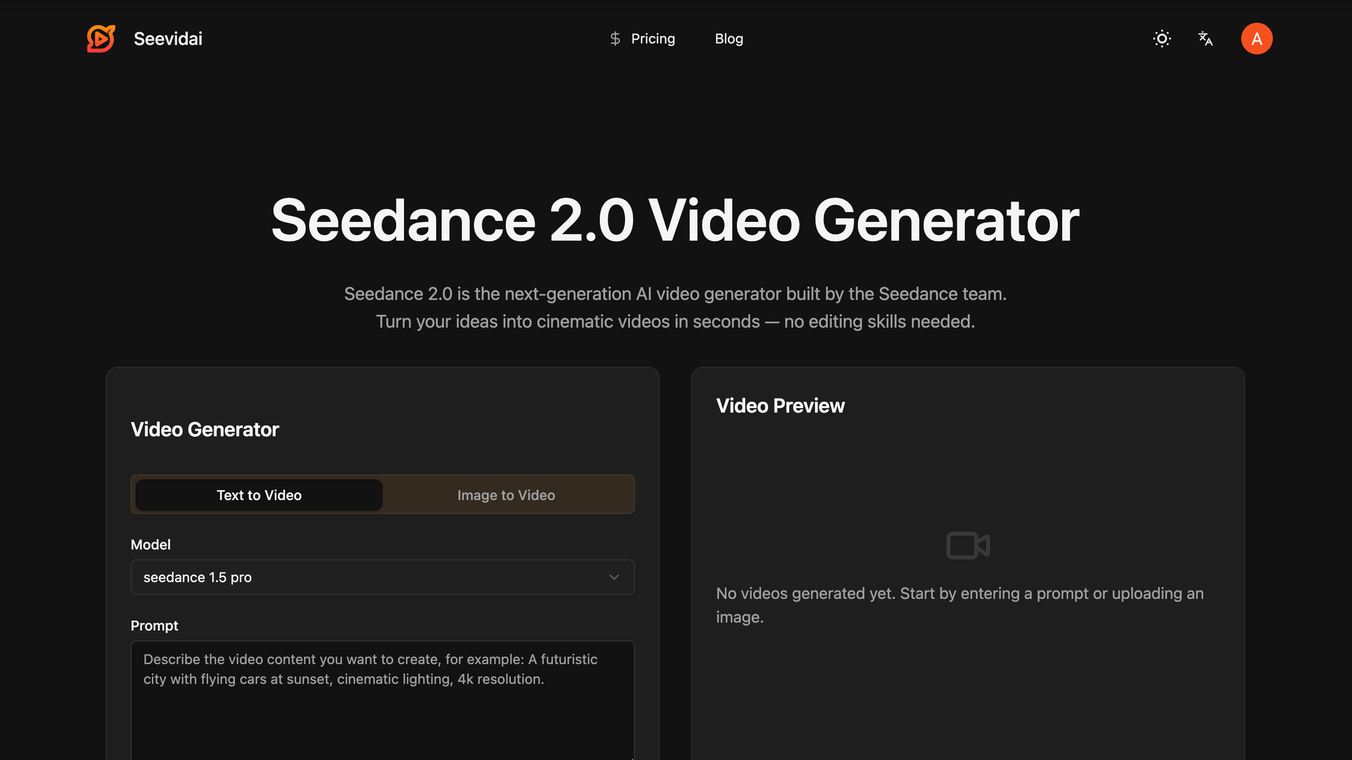Click the Seedance 2.0 Video Generator heading
Image resolution: width=1352 pixels, height=760 pixels.
click(x=675, y=220)
